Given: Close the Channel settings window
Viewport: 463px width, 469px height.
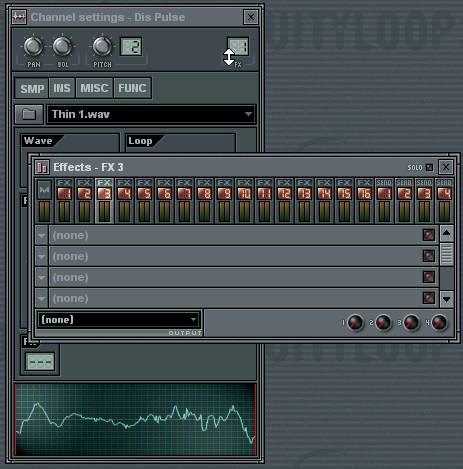Looking at the screenshot, I should 251,17.
